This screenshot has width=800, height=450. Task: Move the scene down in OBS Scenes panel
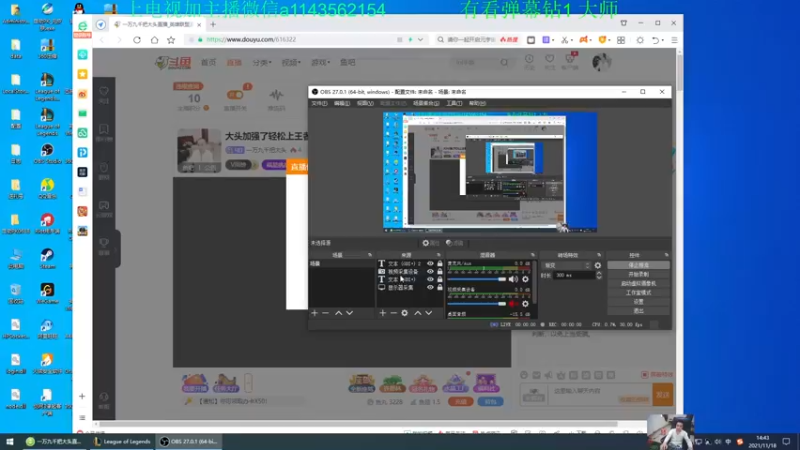[x=349, y=313]
